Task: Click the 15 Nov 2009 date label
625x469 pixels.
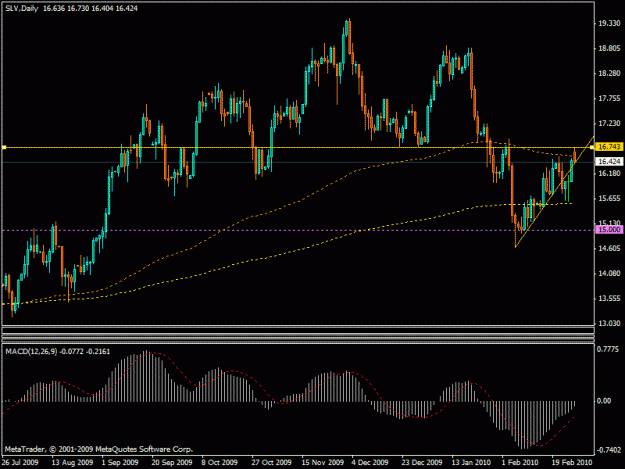Action: pyautogui.click(x=322, y=463)
